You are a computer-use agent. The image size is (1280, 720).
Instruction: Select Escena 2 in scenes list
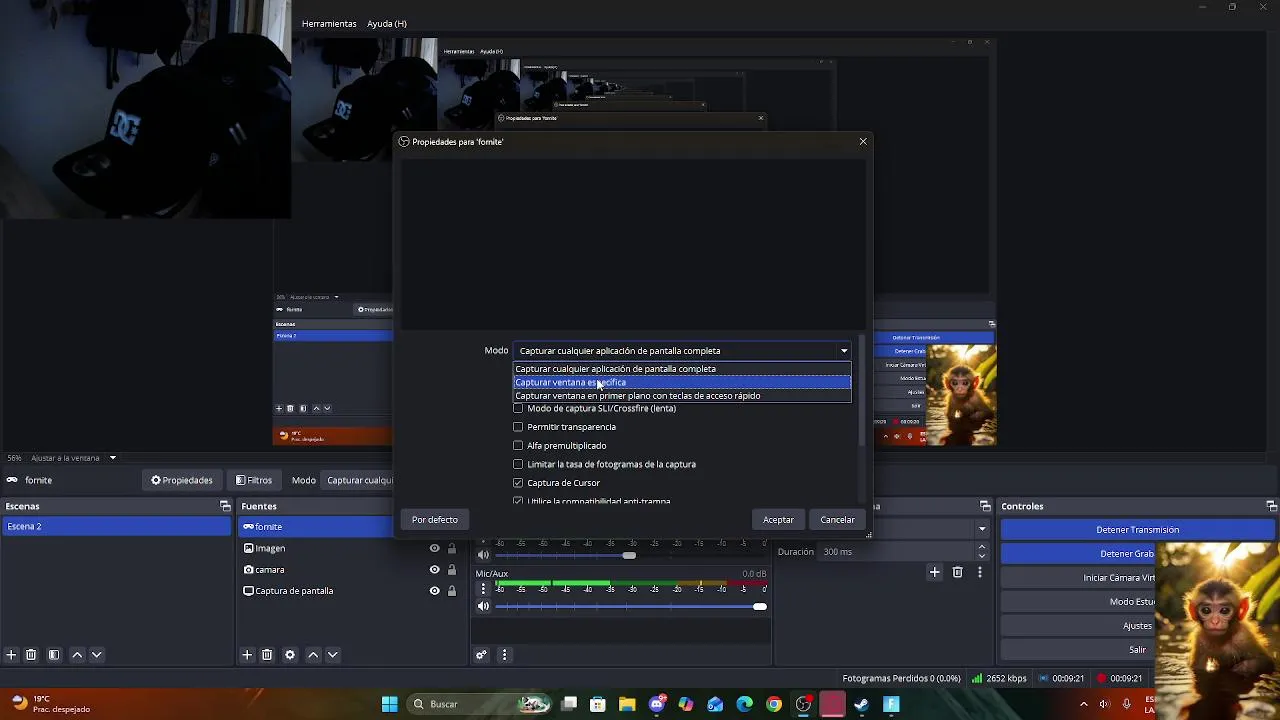point(116,526)
